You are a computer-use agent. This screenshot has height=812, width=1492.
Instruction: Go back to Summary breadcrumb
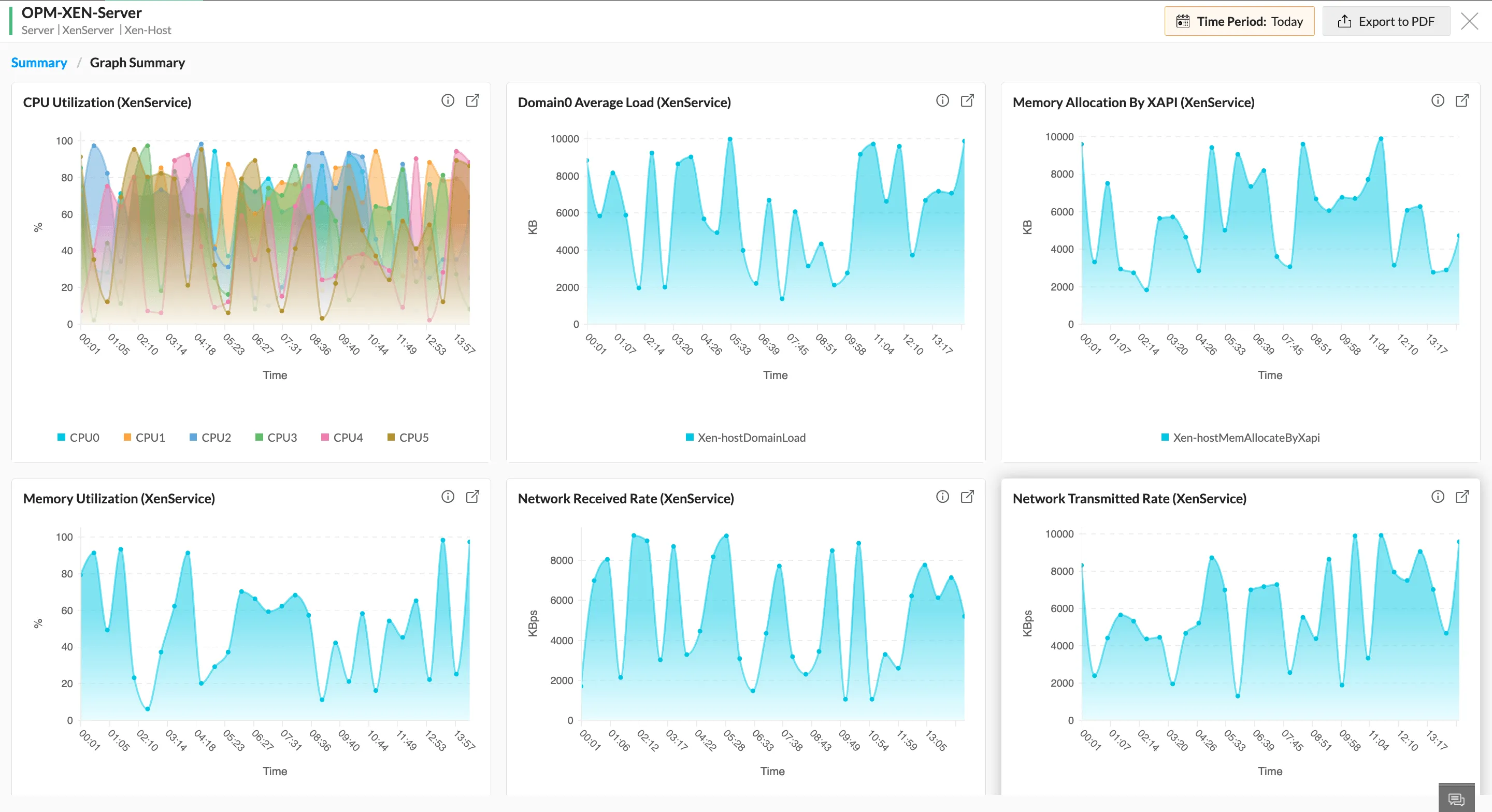(39, 63)
